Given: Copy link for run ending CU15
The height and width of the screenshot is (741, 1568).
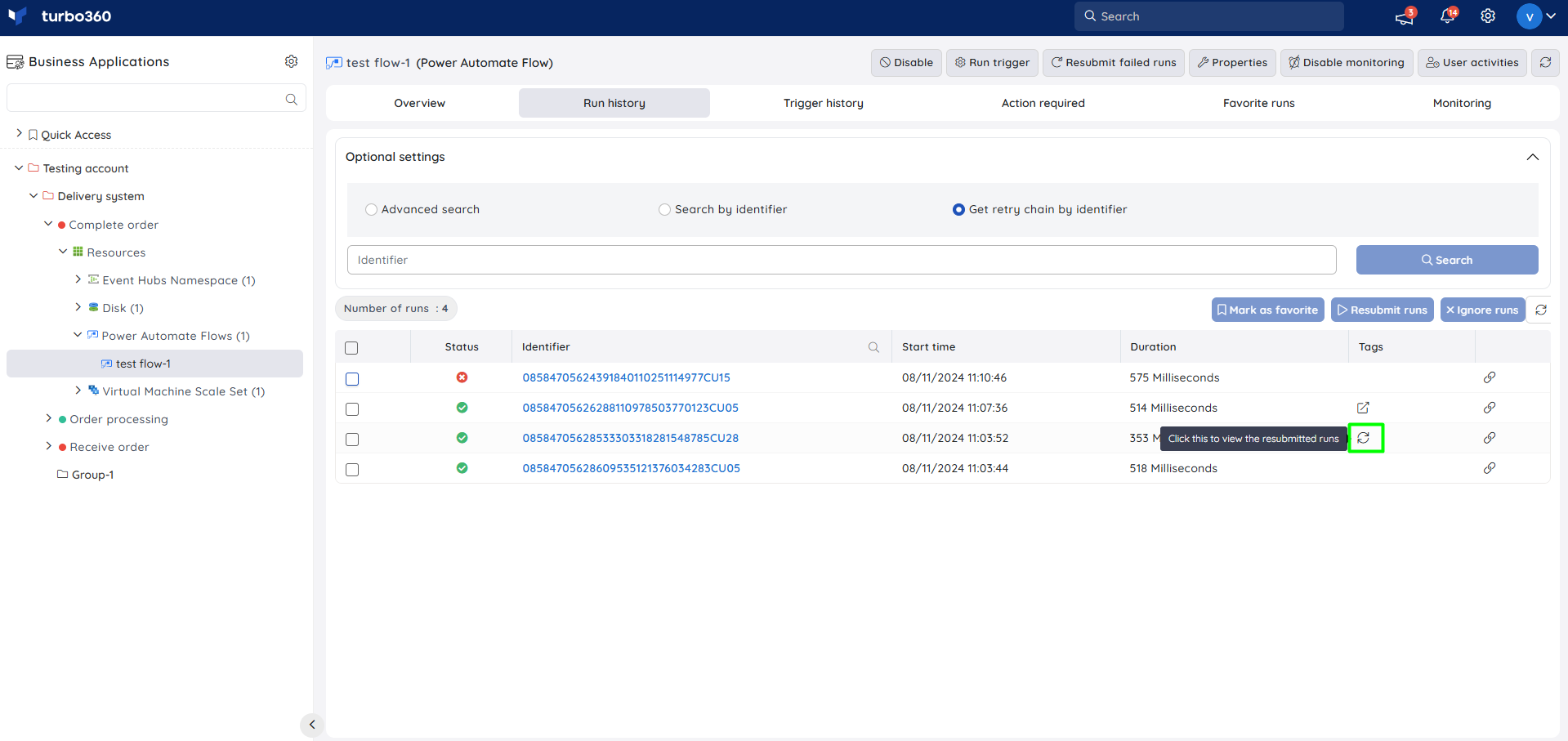Looking at the screenshot, I should [x=1490, y=377].
